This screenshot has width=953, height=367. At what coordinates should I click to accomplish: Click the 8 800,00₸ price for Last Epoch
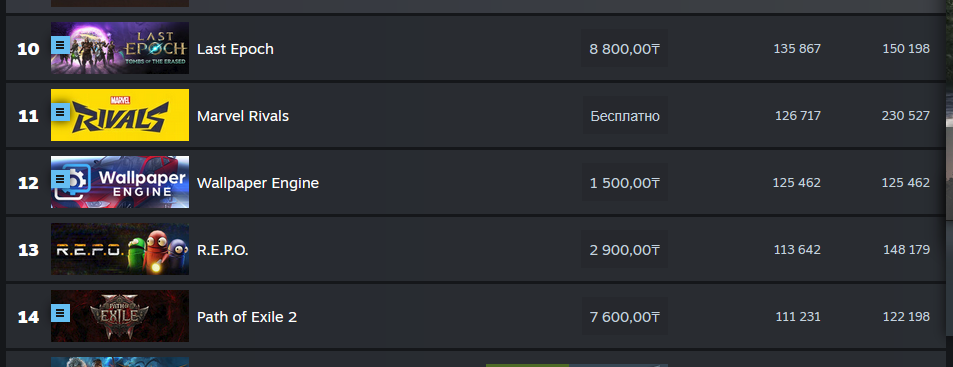[x=624, y=49]
